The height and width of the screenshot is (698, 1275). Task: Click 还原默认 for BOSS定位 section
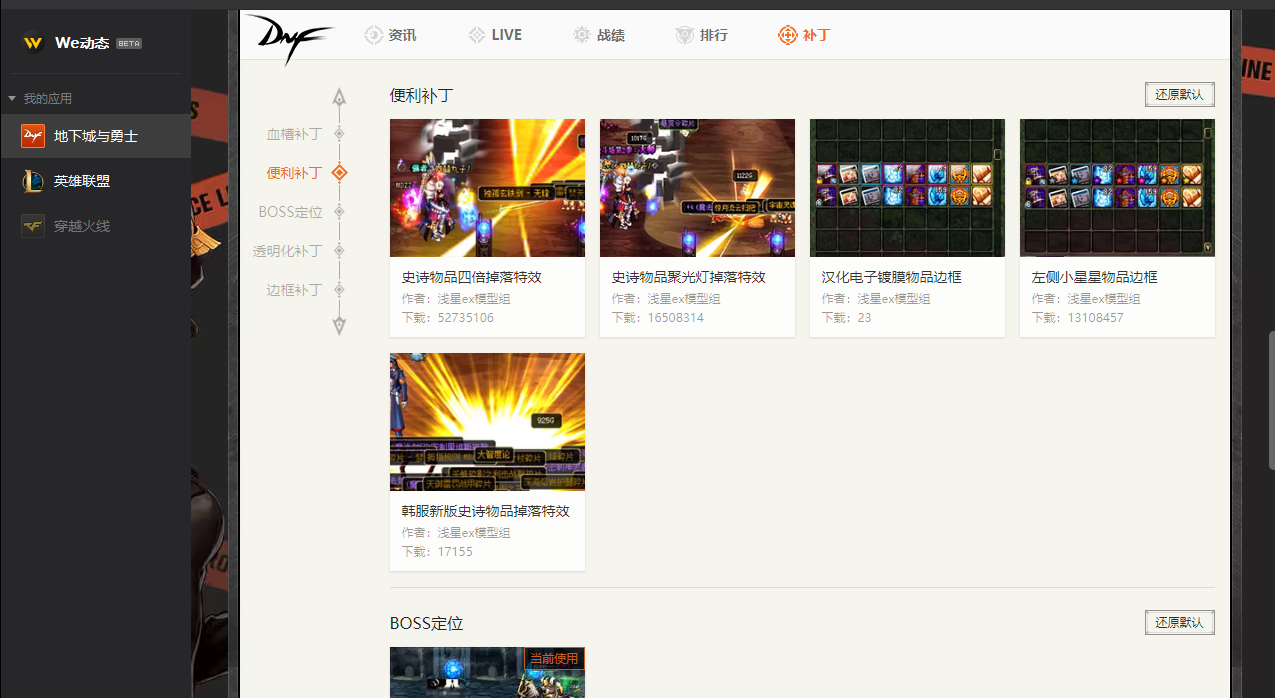coord(1180,622)
